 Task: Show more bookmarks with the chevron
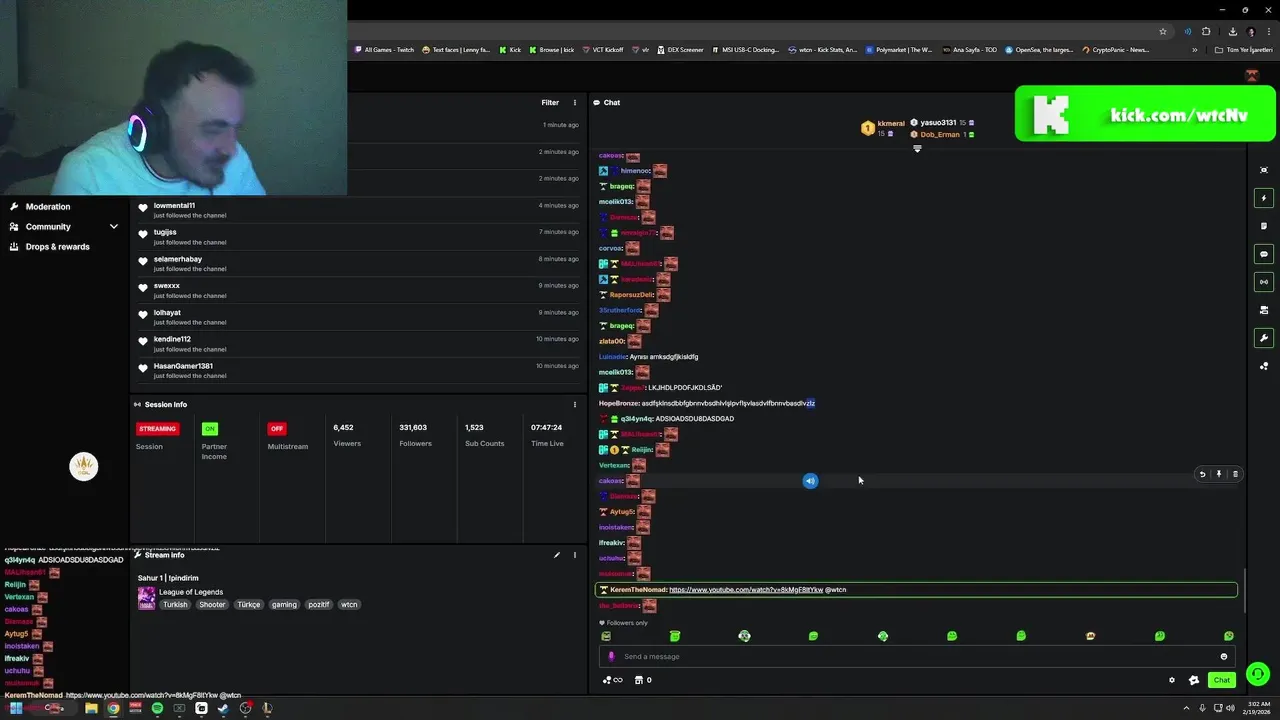pos(1194,50)
